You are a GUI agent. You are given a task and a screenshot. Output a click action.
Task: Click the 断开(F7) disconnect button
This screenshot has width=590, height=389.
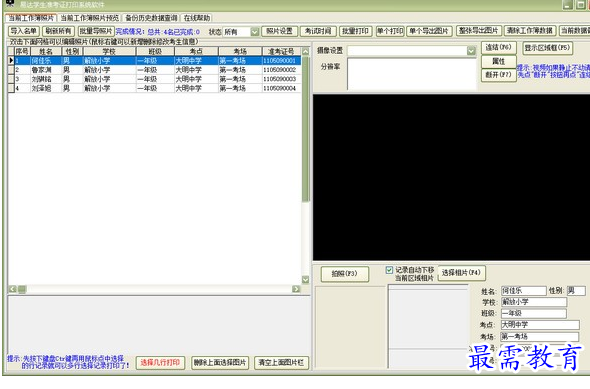pos(498,75)
